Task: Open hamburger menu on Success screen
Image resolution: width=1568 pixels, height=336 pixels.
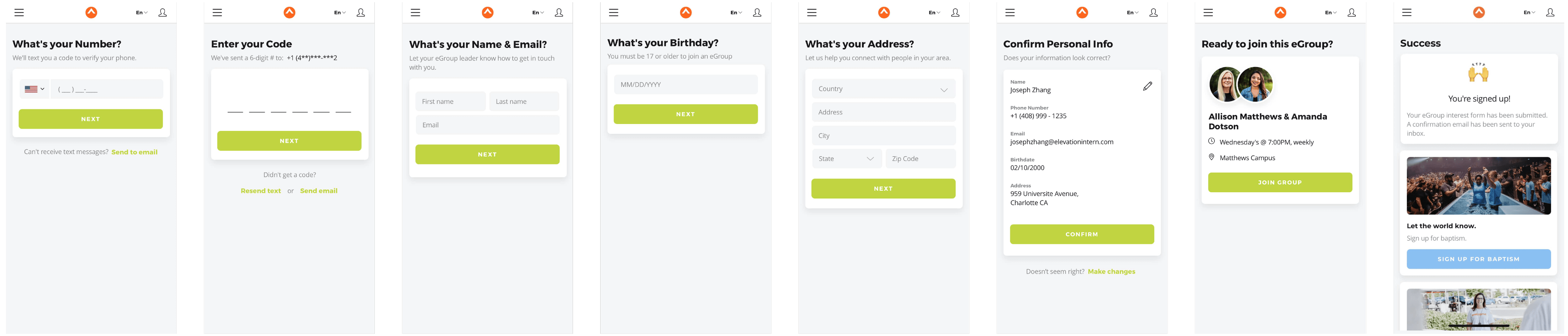Action: pos(1406,12)
